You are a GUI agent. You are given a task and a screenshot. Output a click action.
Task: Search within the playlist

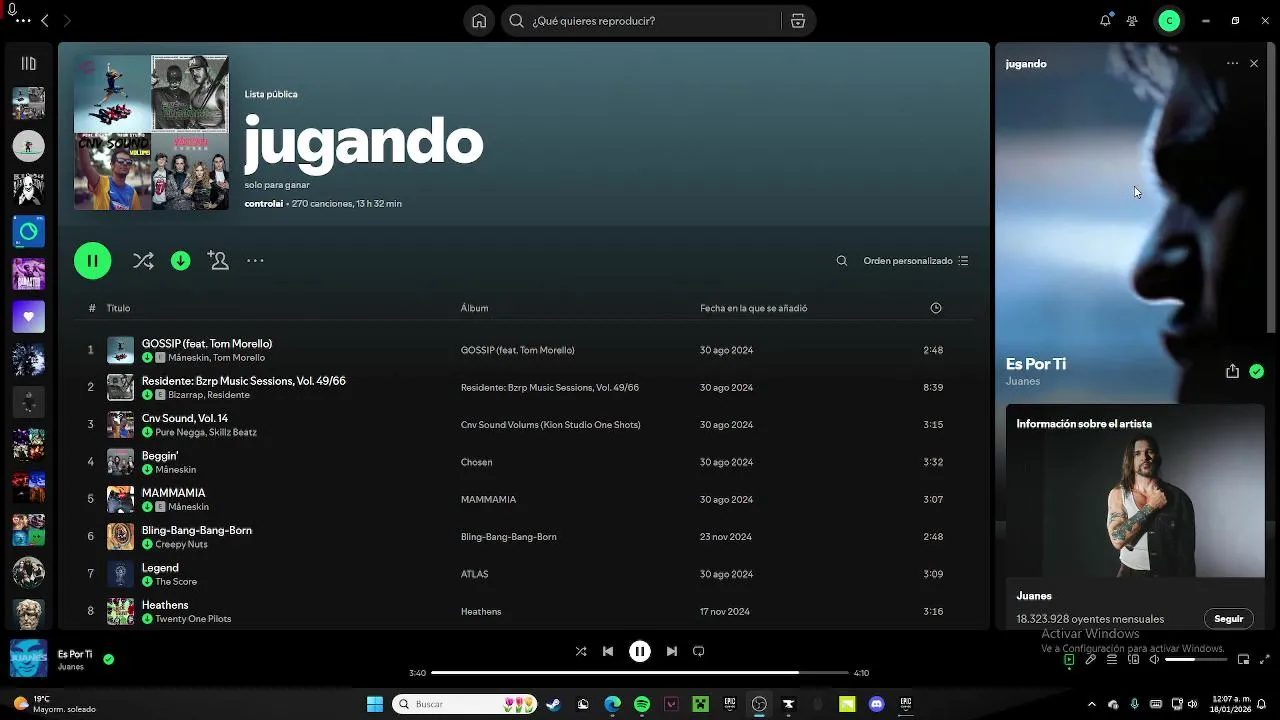coord(842,261)
